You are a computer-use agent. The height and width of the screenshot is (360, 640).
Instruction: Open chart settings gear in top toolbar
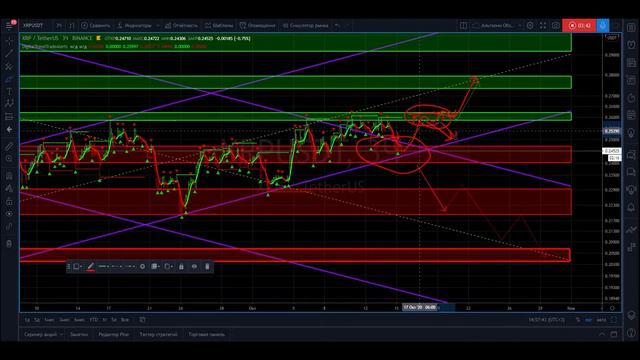pyautogui.click(x=530, y=25)
